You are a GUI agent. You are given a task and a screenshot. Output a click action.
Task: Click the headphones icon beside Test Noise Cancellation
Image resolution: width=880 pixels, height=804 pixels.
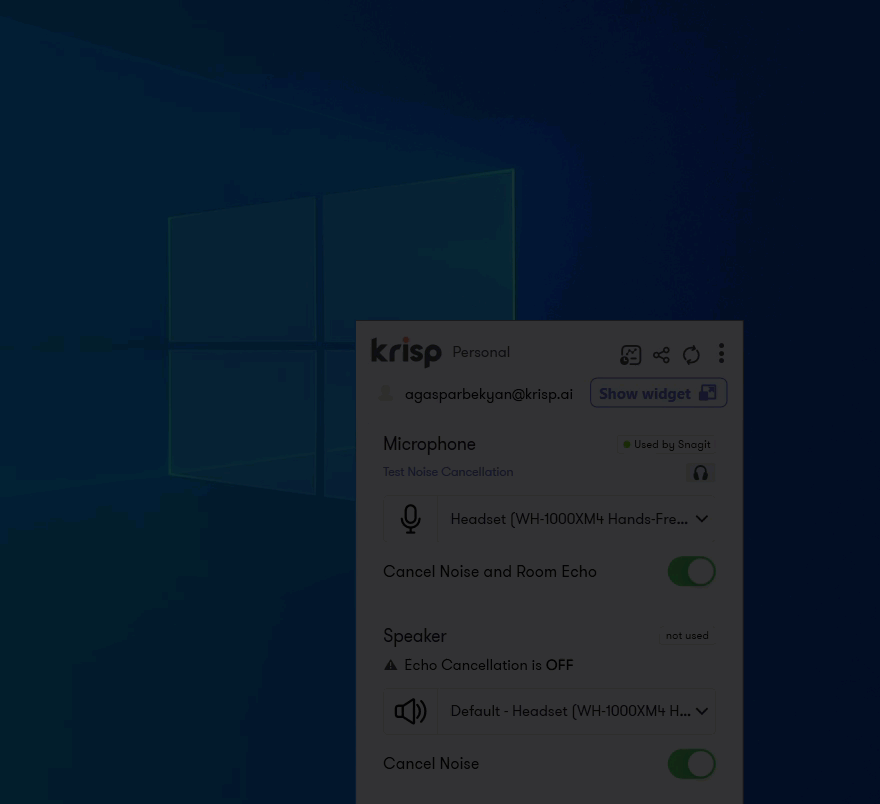coord(700,473)
